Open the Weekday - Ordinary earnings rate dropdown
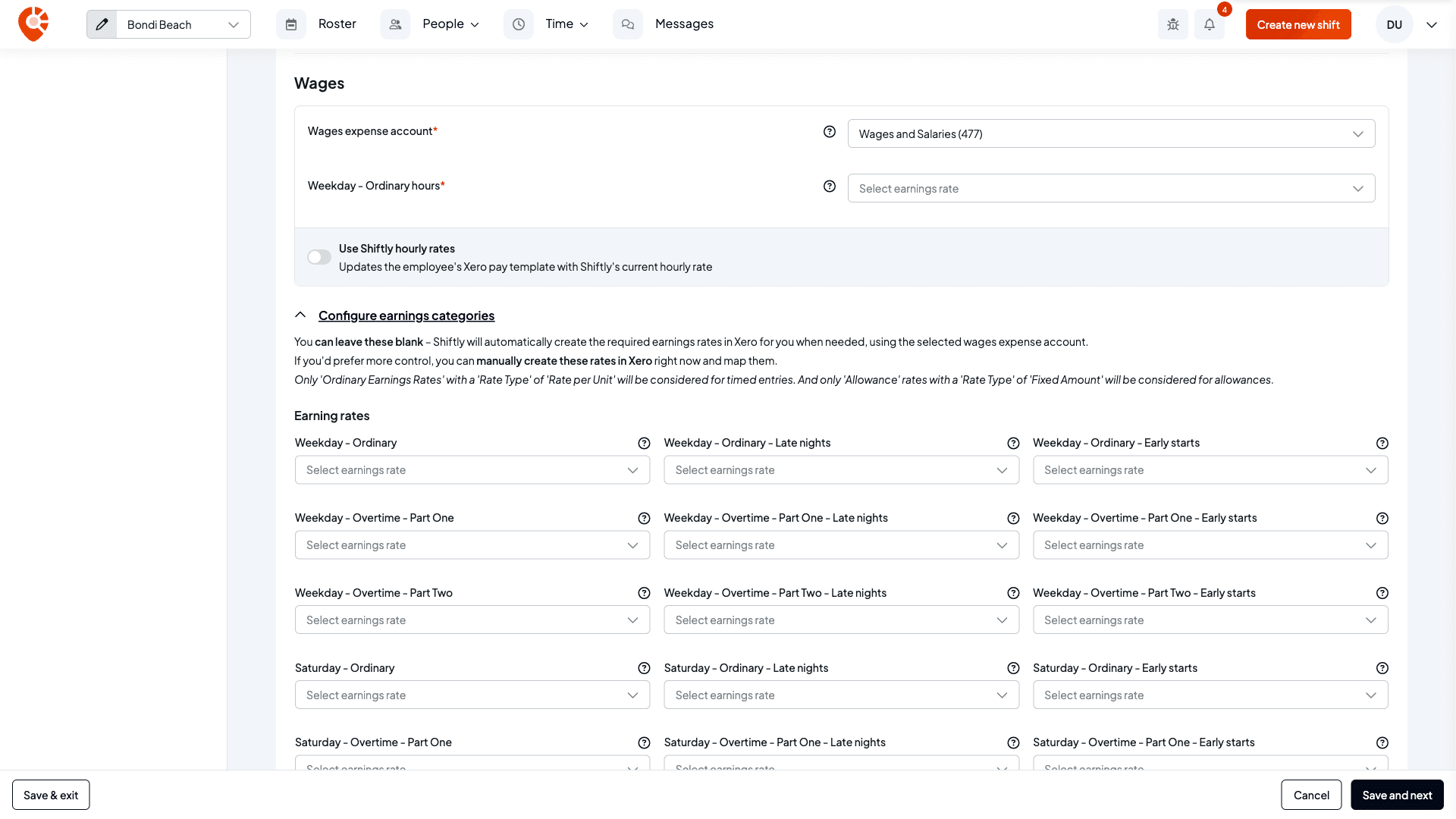The height and width of the screenshot is (819, 1456). point(472,470)
